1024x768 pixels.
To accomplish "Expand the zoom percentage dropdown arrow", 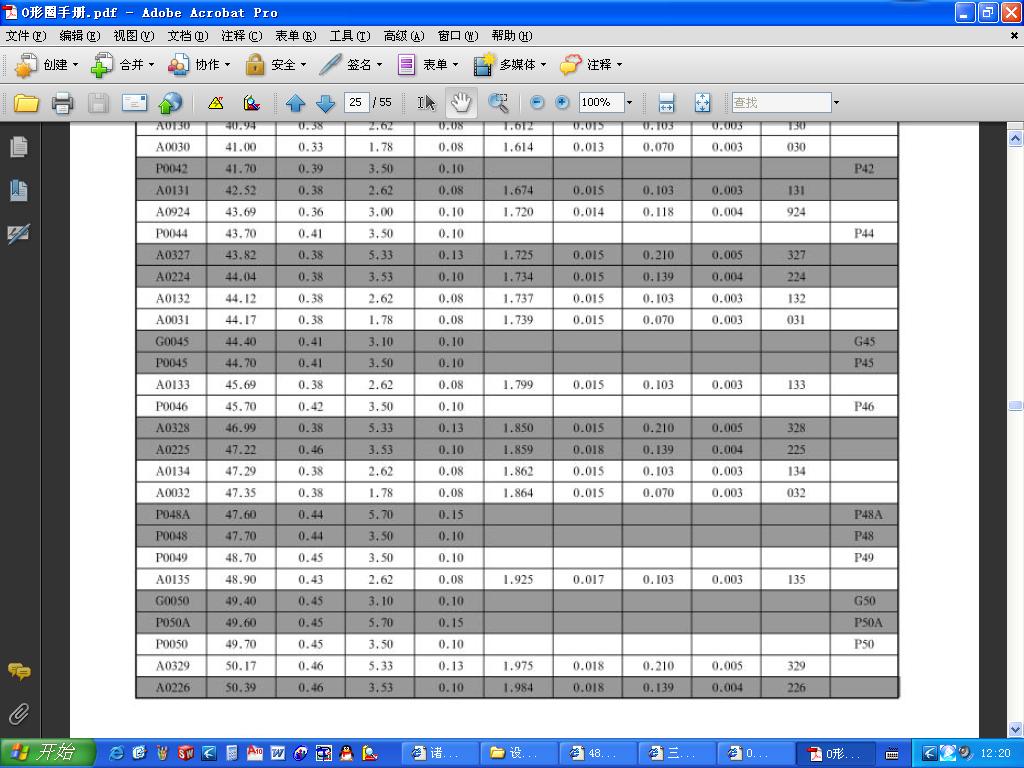I will click(630, 103).
